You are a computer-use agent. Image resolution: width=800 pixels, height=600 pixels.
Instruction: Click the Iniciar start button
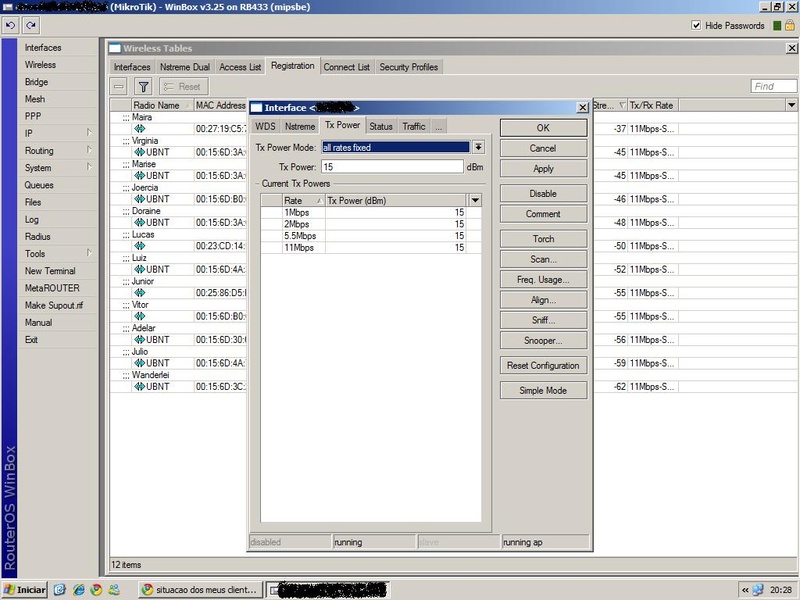click(24, 590)
